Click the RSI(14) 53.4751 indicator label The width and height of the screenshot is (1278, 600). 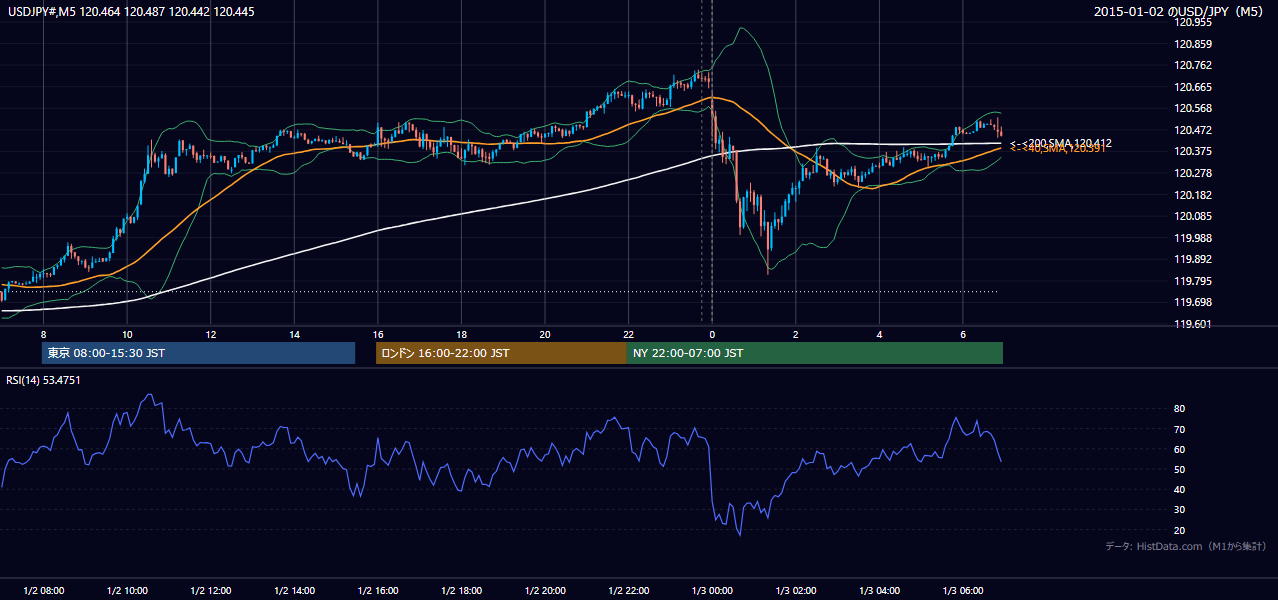coord(44,380)
